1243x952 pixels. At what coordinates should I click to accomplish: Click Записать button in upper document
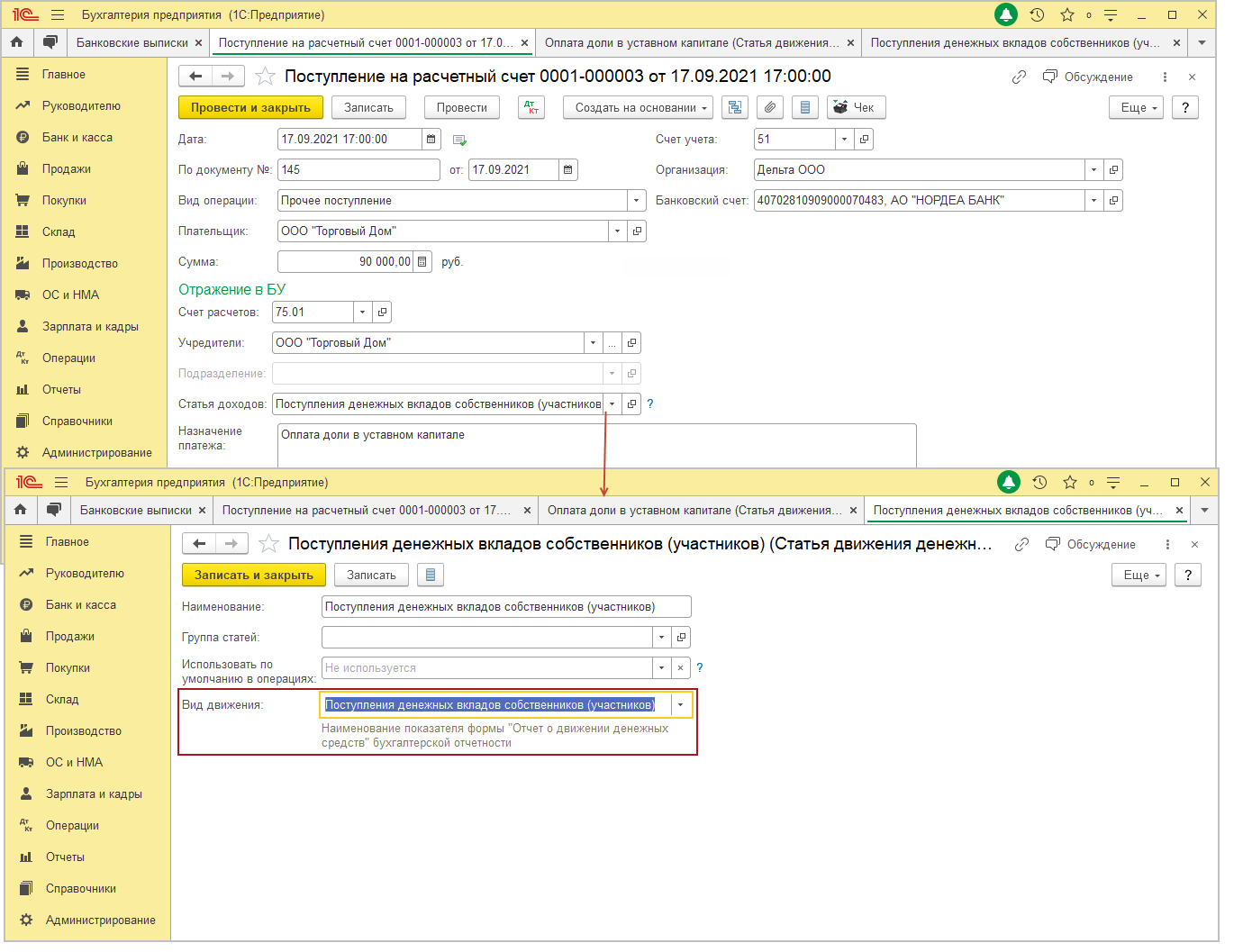(x=368, y=107)
